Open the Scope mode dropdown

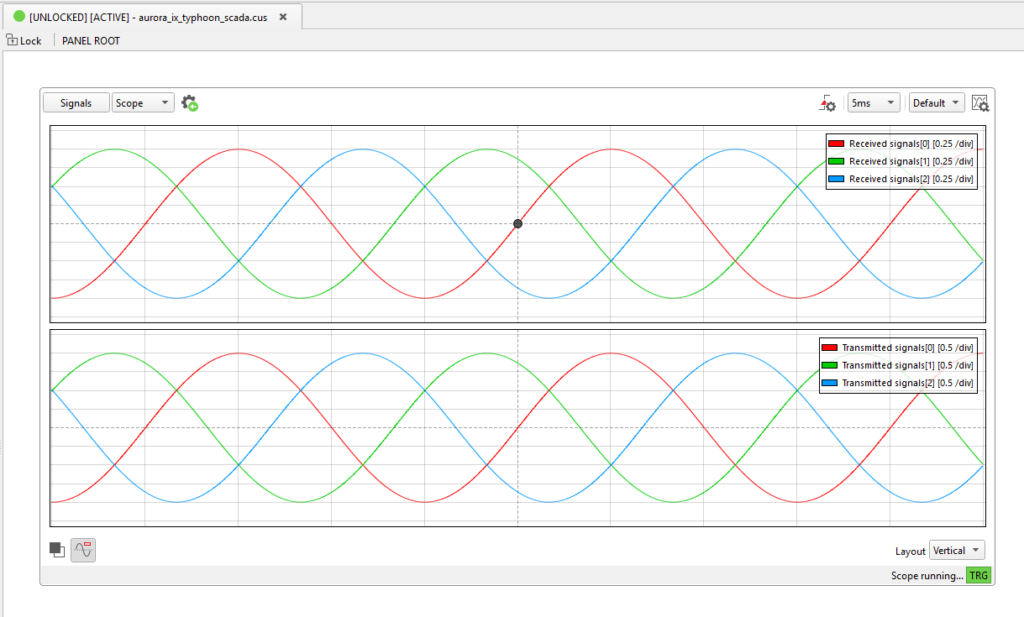click(x=143, y=103)
